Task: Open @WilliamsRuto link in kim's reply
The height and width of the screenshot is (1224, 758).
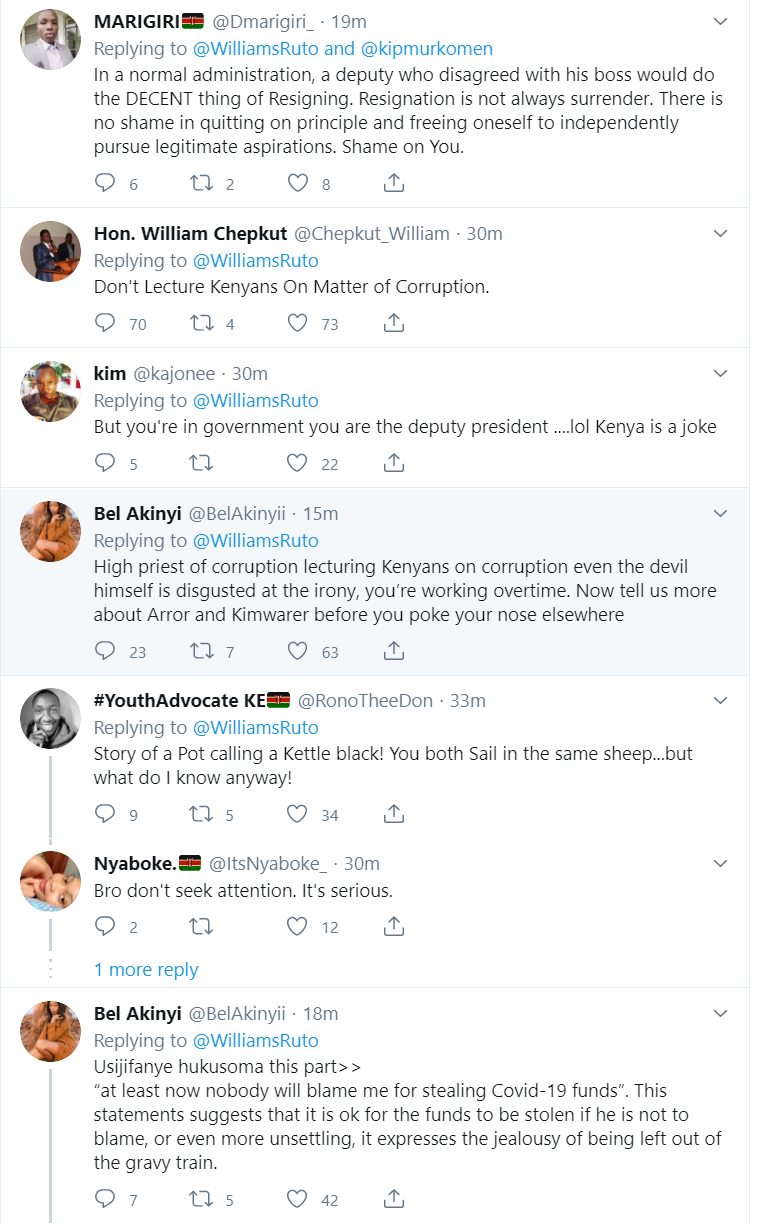Action: coord(255,400)
